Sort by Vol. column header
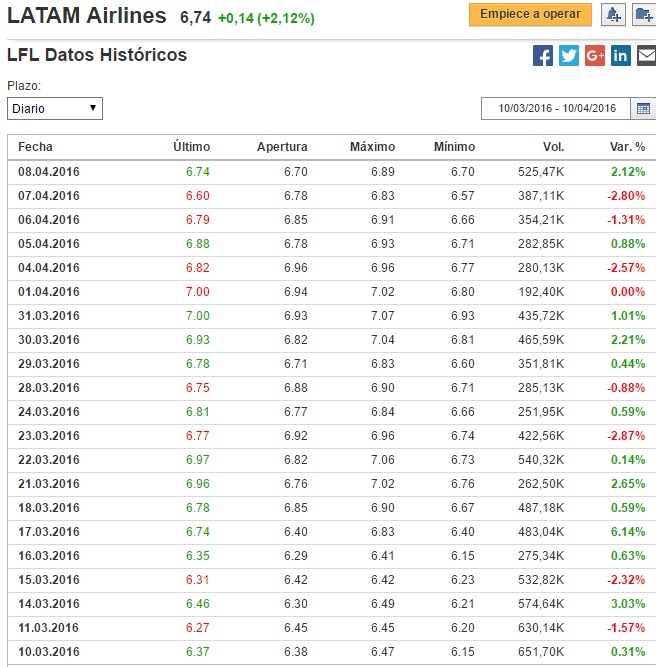 pyautogui.click(x=553, y=147)
